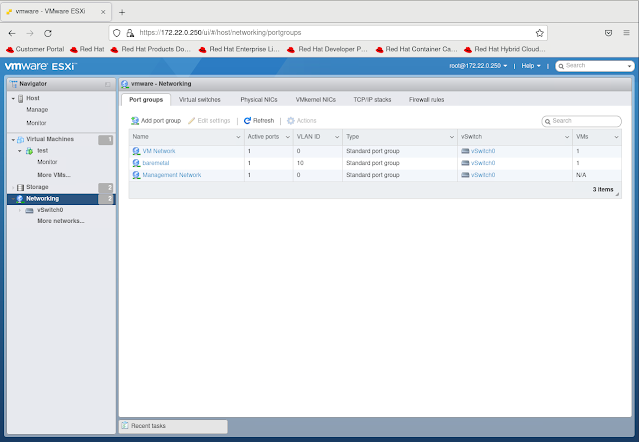Click More VMs... in Navigator

(54, 175)
